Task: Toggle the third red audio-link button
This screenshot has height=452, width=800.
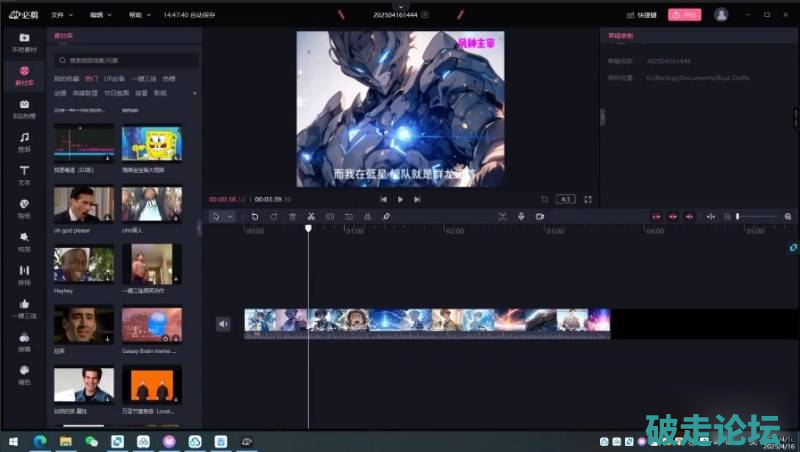Action: click(x=690, y=216)
